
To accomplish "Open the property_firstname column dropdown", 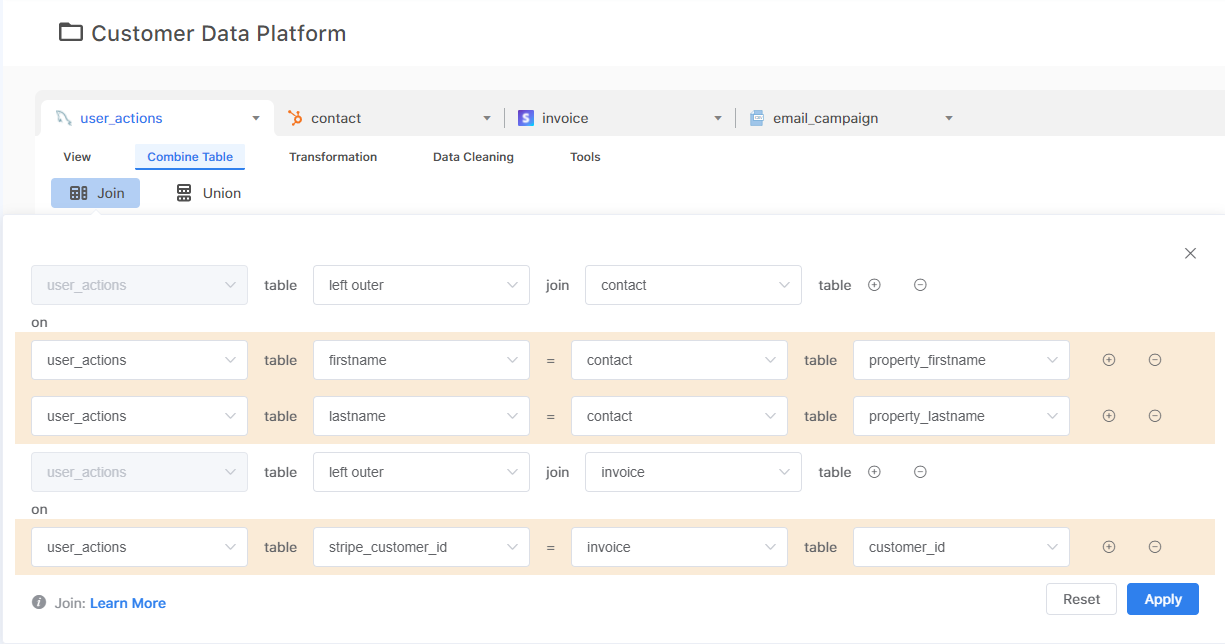I will tap(961, 360).
